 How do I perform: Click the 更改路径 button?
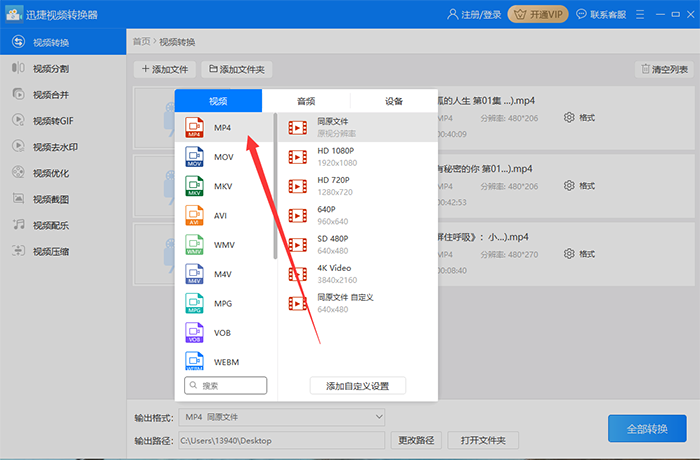pyautogui.click(x=417, y=440)
